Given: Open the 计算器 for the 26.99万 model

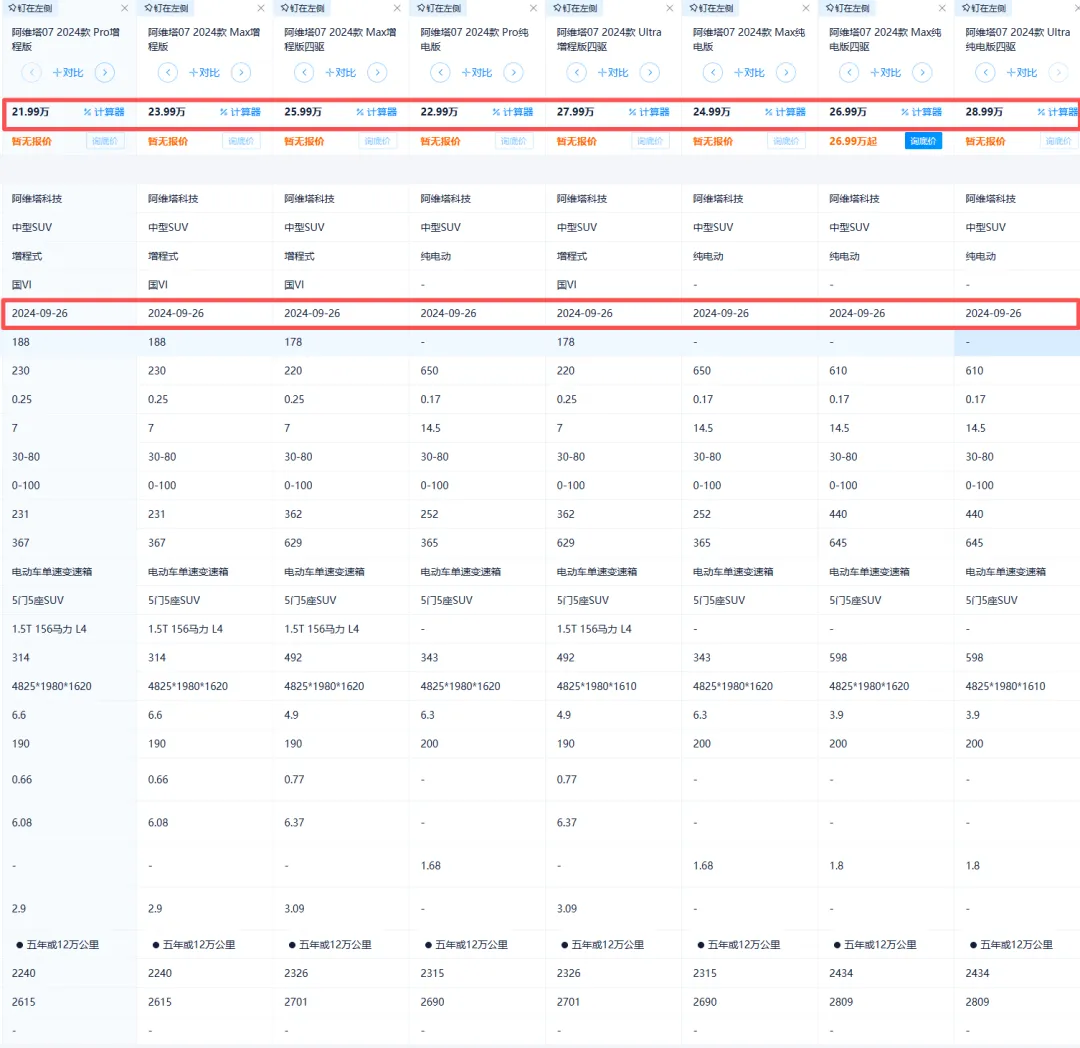Looking at the screenshot, I should [x=922, y=112].
